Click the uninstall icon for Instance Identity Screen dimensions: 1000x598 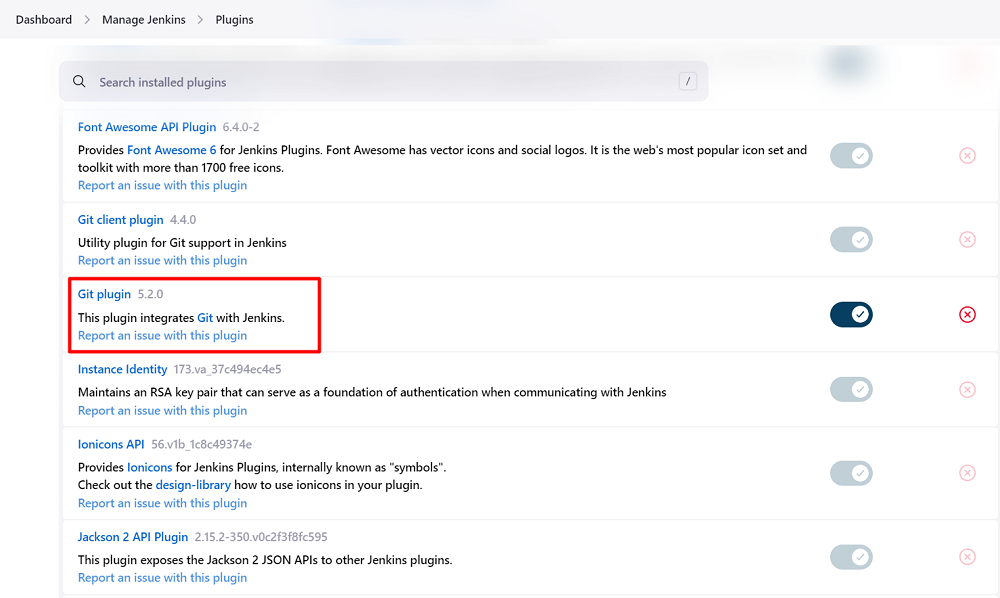[x=967, y=390]
